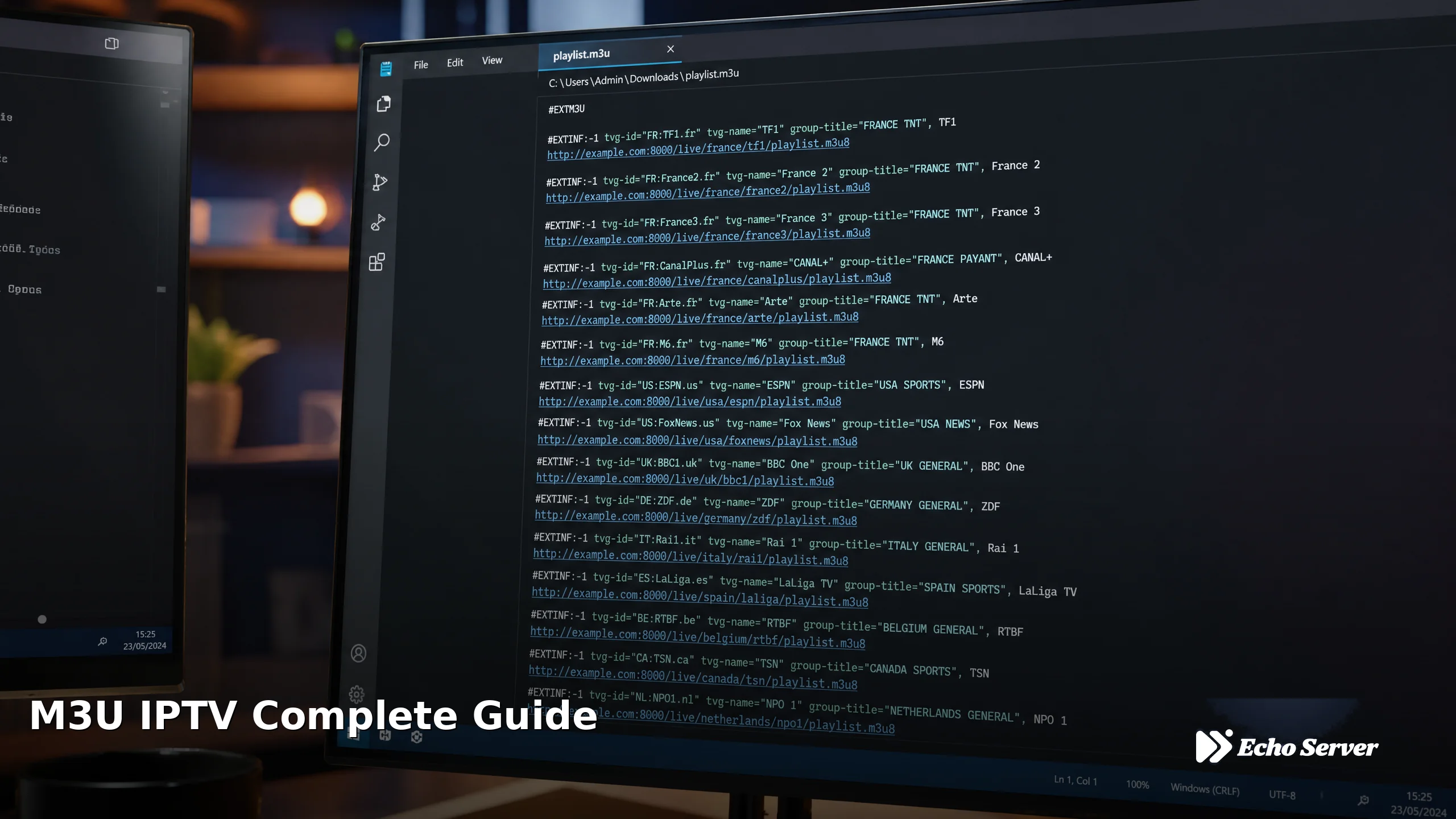
Task: Click the search icon in left monitor taskbar
Action: coord(102,642)
